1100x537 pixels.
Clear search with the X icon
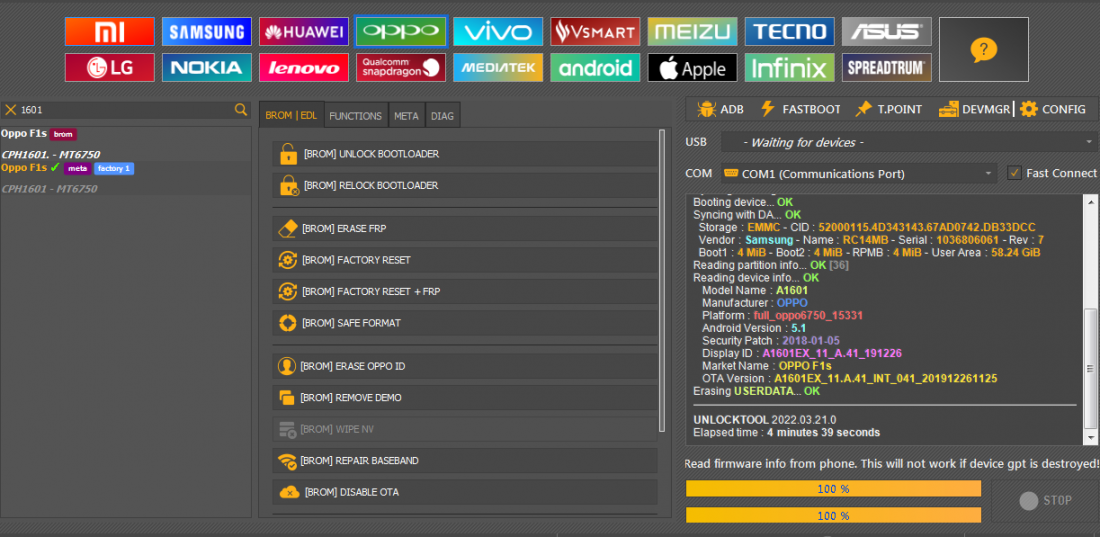pos(11,110)
